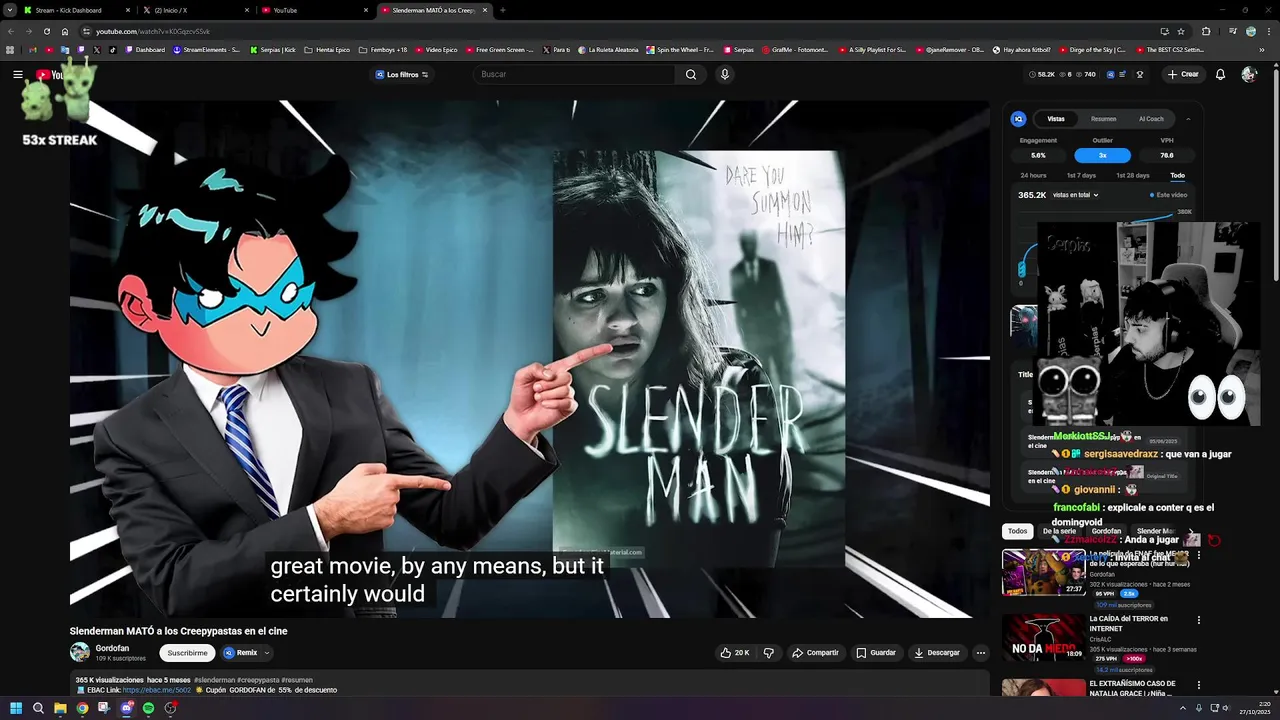
Task: Open the Gordofan channel name link
Action: (x=112, y=648)
